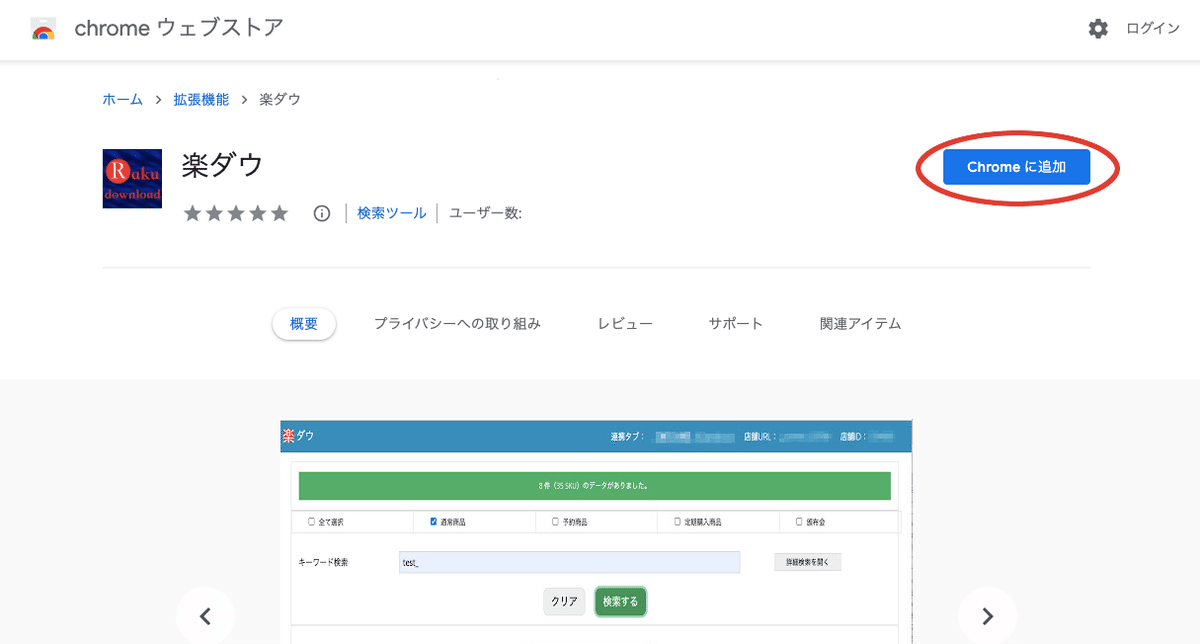This screenshot has width=1200, height=644.
Task: Click the 楽ダウ Raku download extension icon
Action: pos(132,178)
